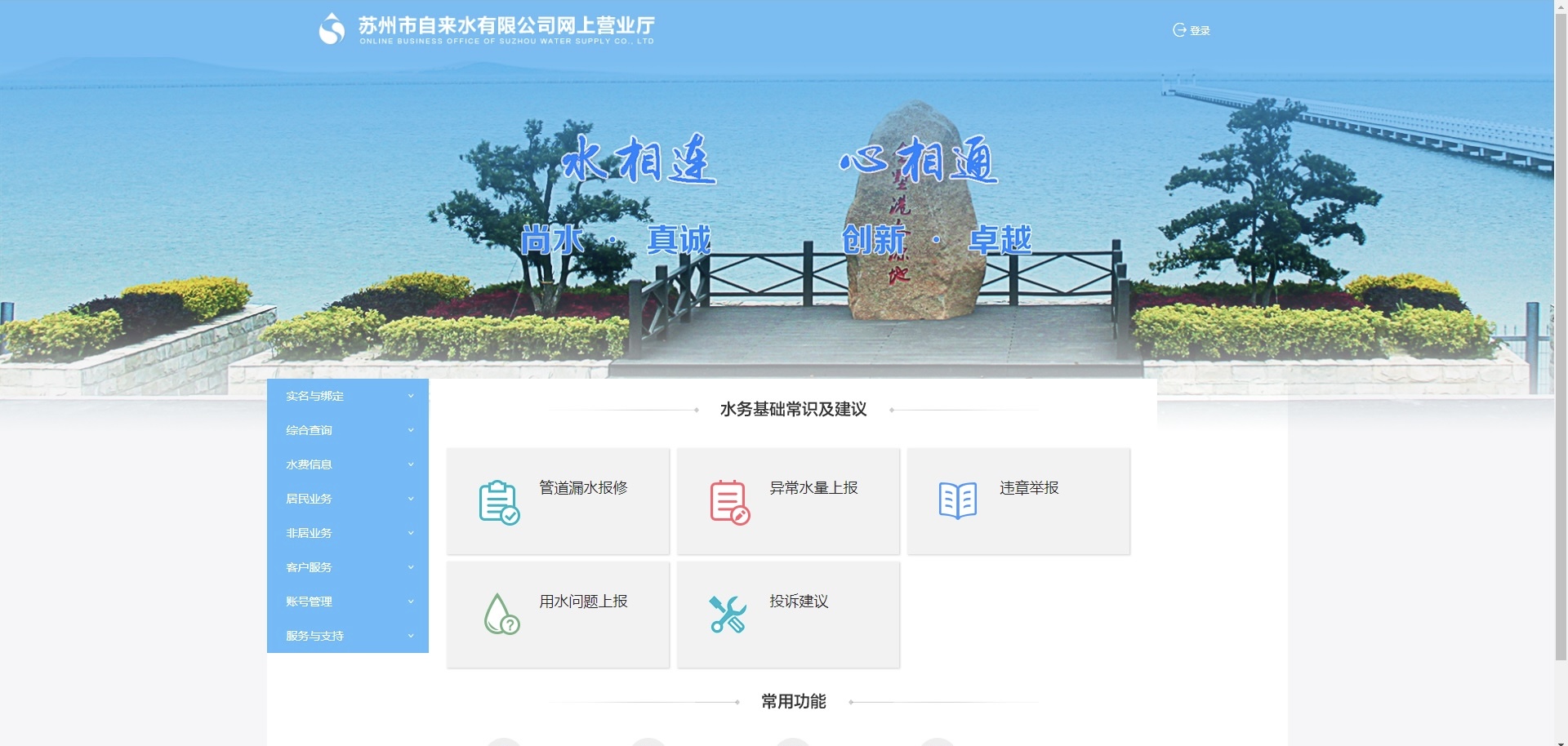
Task: Open the 居民业务 sidebar menu
Action: pyautogui.click(x=309, y=499)
